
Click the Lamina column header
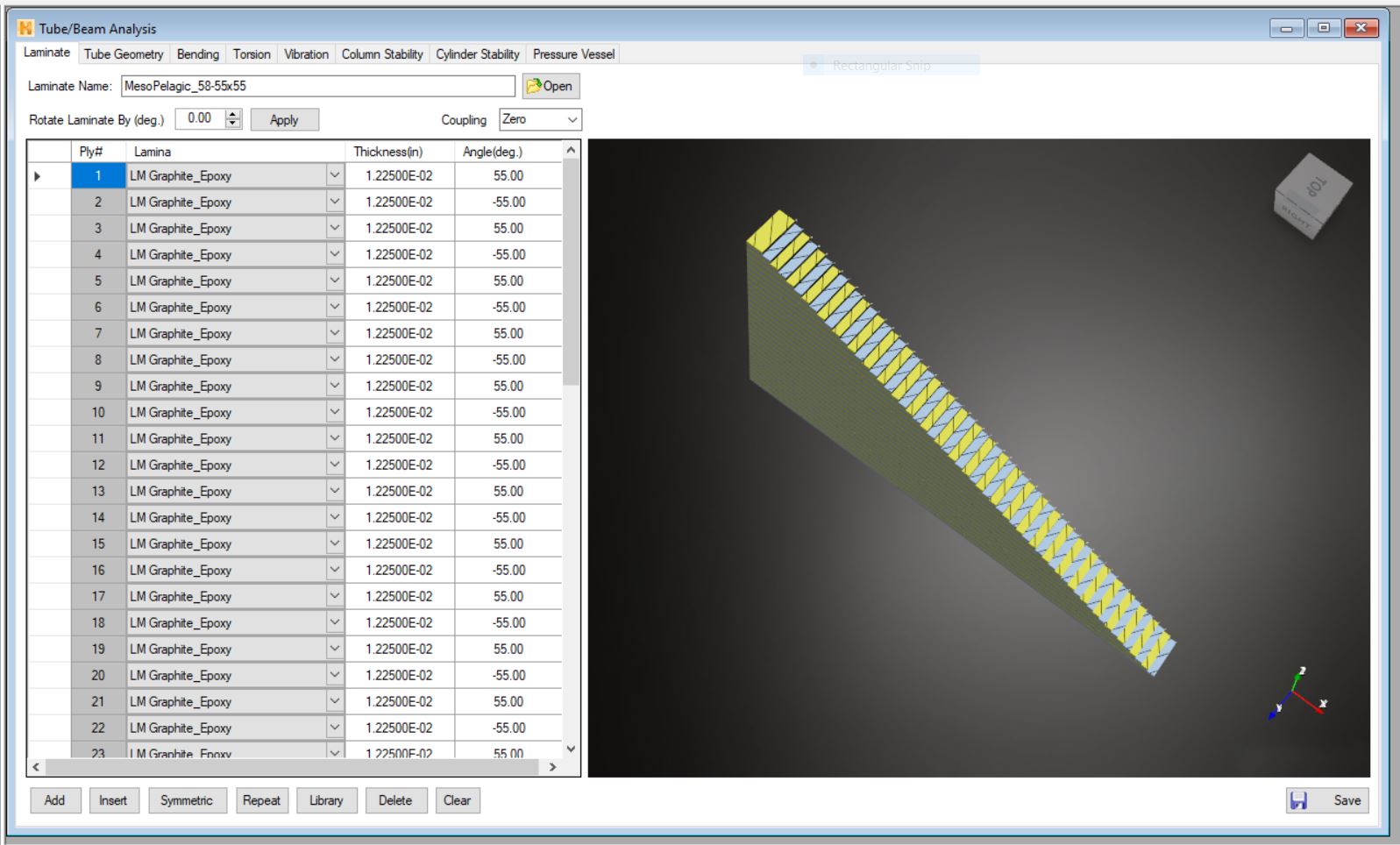point(236,152)
